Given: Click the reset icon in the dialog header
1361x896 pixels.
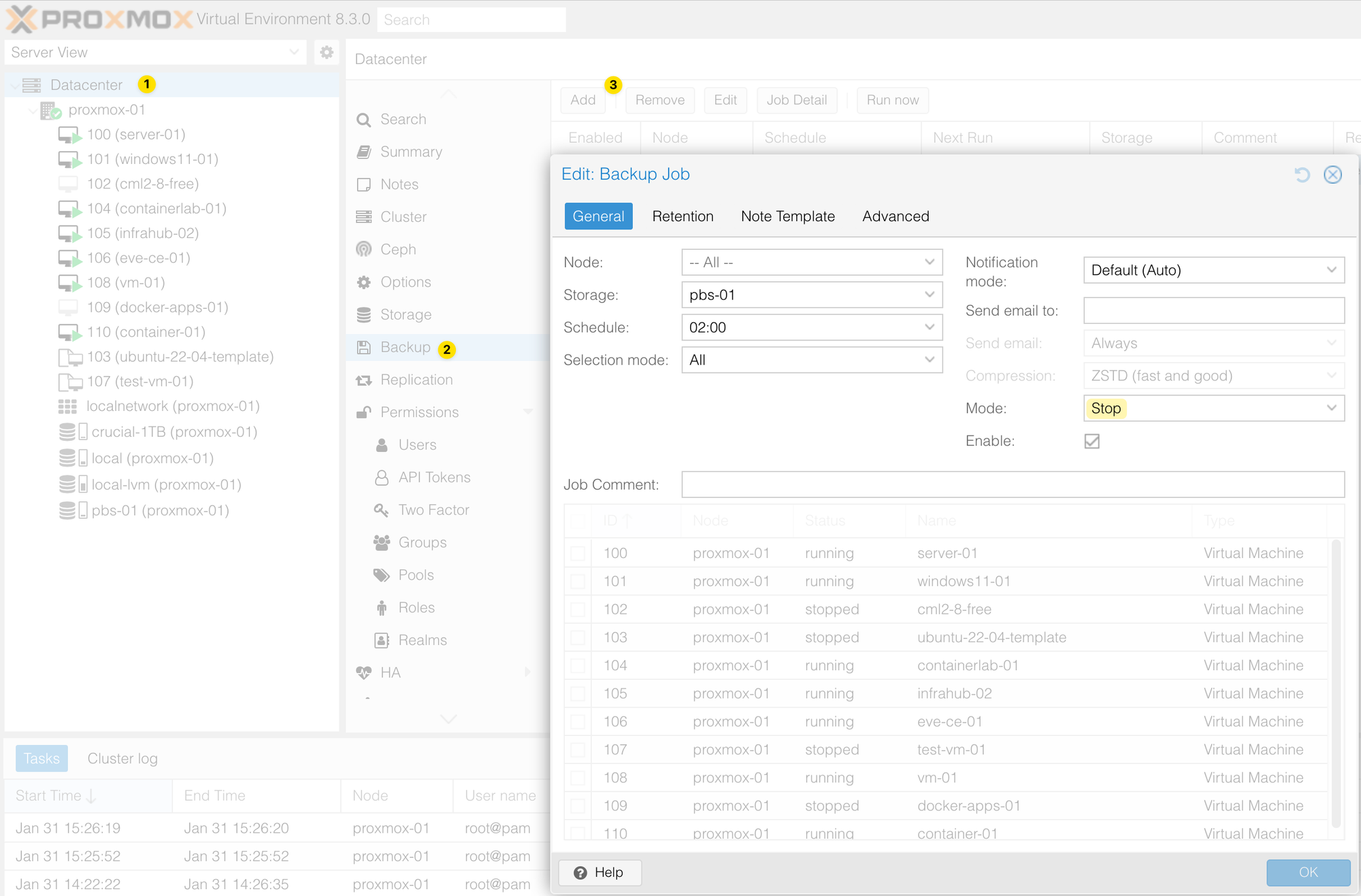Looking at the screenshot, I should click(x=1302, y=175).
